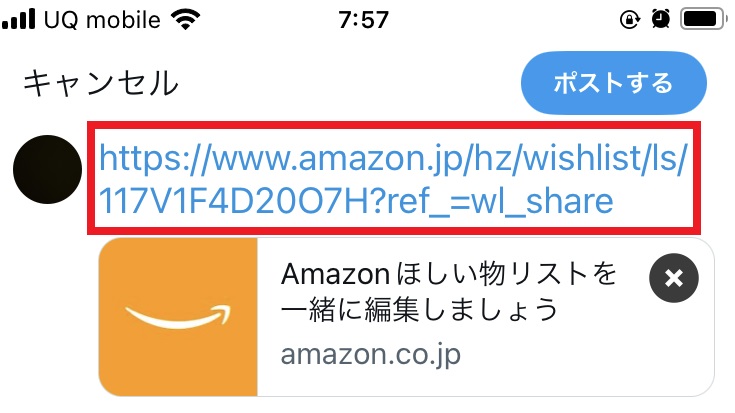Tap the black circular profile avatar
This screenshot has height=413, width=735.
(47, 169)
